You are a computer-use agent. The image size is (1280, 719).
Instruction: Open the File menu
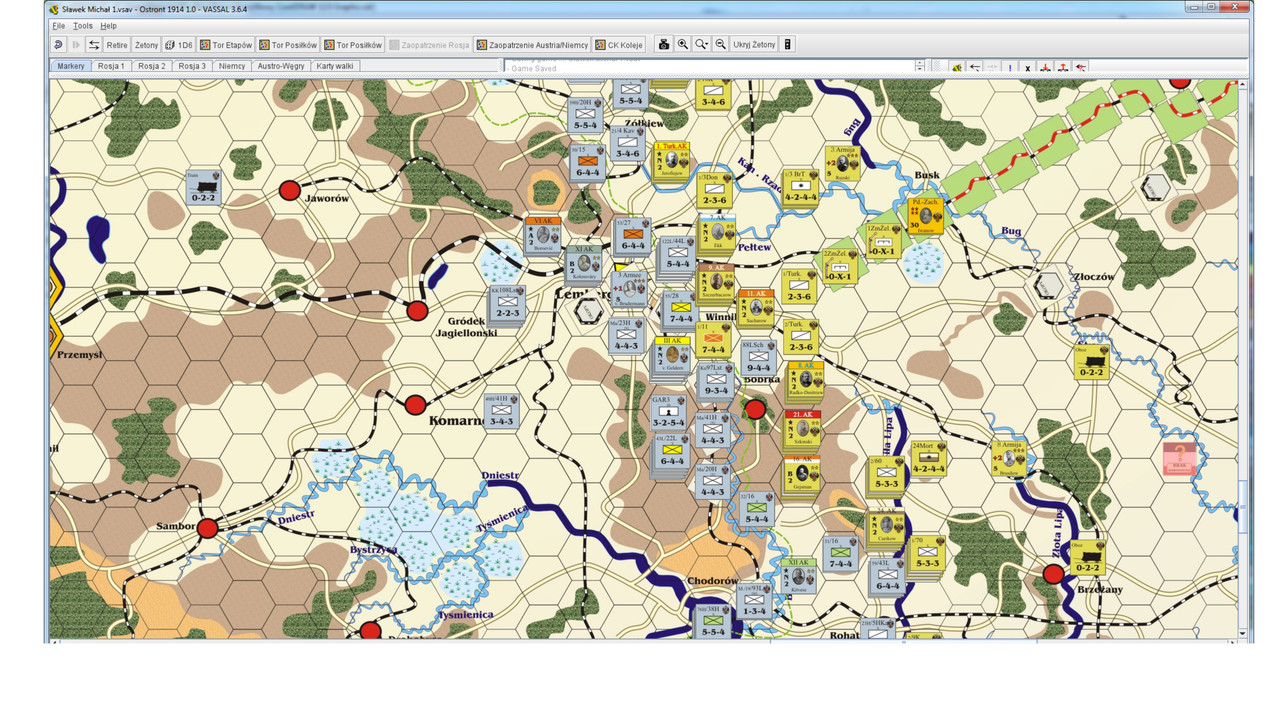(59, 26)
